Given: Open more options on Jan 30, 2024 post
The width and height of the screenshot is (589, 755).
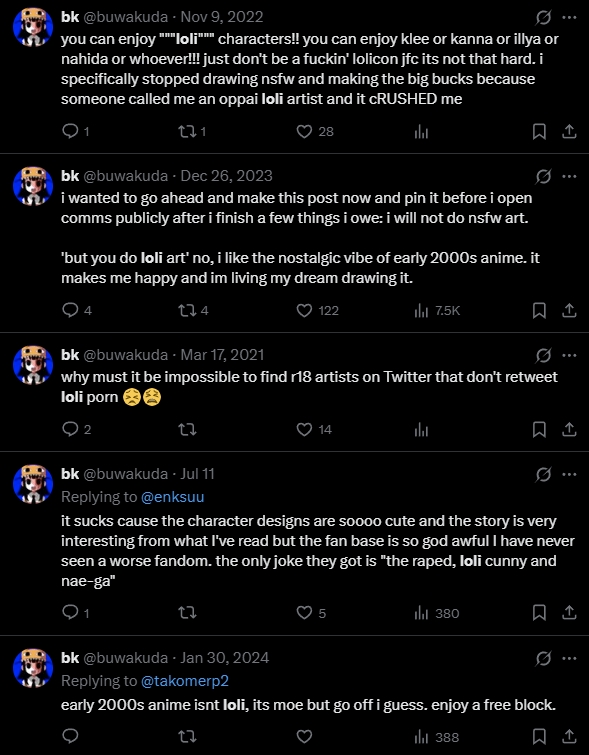Looking at the screenshot, I should click(x=569, y=658).
